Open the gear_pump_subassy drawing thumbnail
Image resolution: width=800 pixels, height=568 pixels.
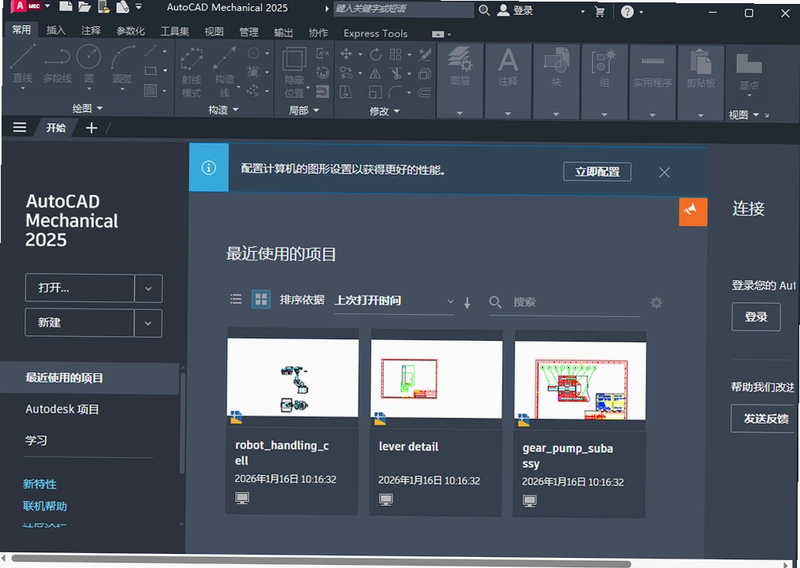coord(580,381)
